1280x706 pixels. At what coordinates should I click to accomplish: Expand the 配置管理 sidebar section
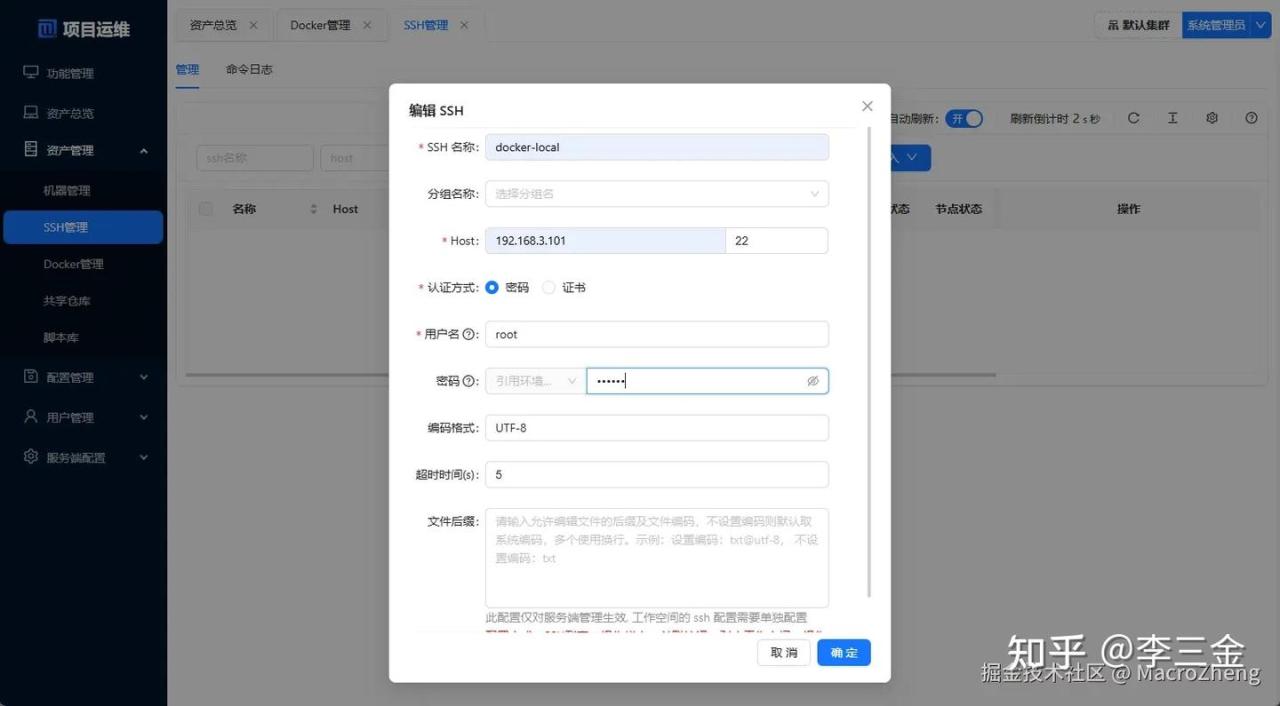(83, 377)
